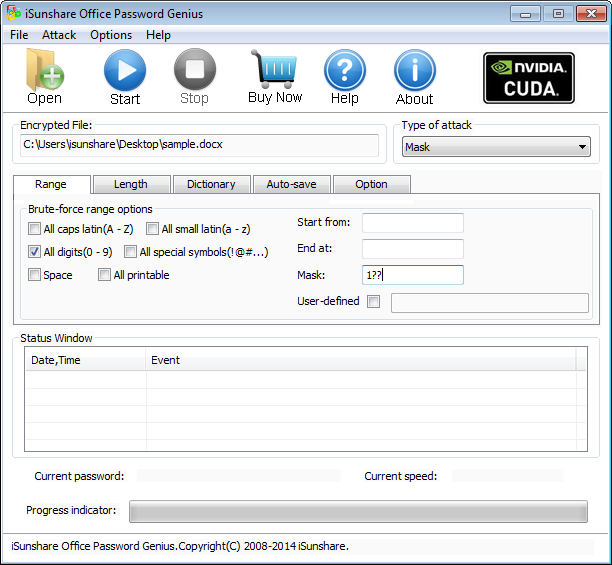Open the Help menu
Viewport: 612px width, 565px height.
(158, 35)
